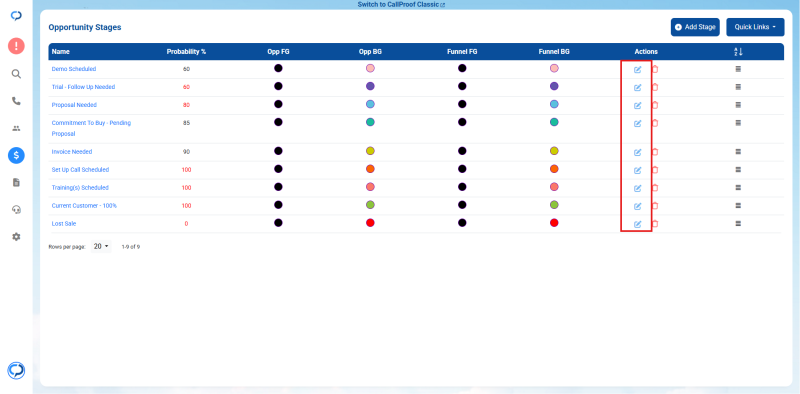Open the document reports sidebar icon
This screenshot has height=394, width=800.
pos(16,182)
